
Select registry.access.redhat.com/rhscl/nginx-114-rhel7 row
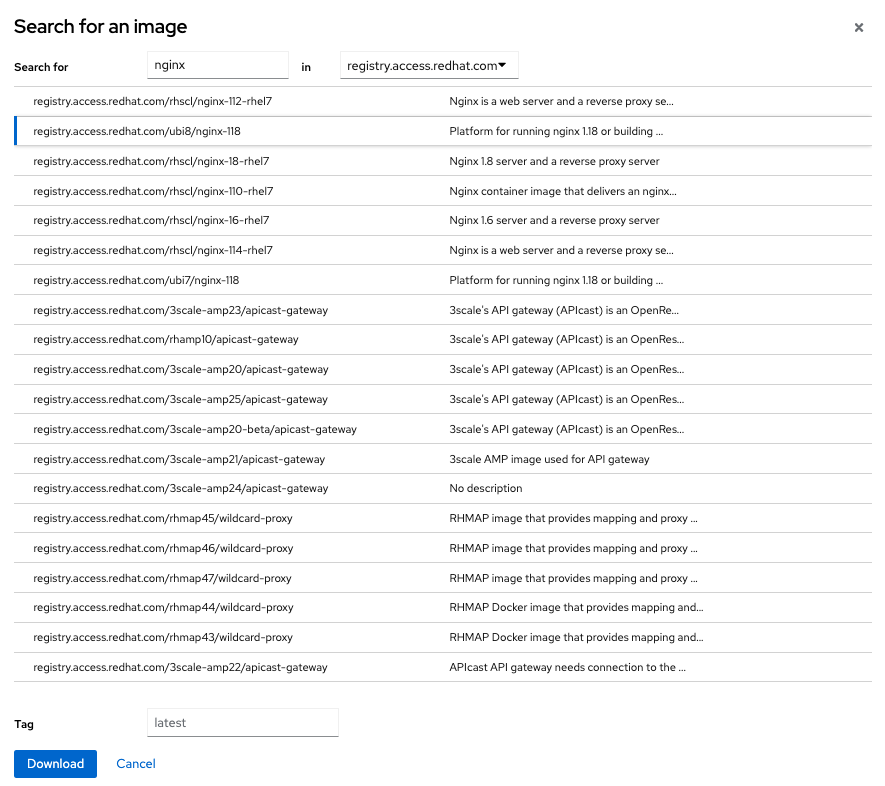click(442, 250)
